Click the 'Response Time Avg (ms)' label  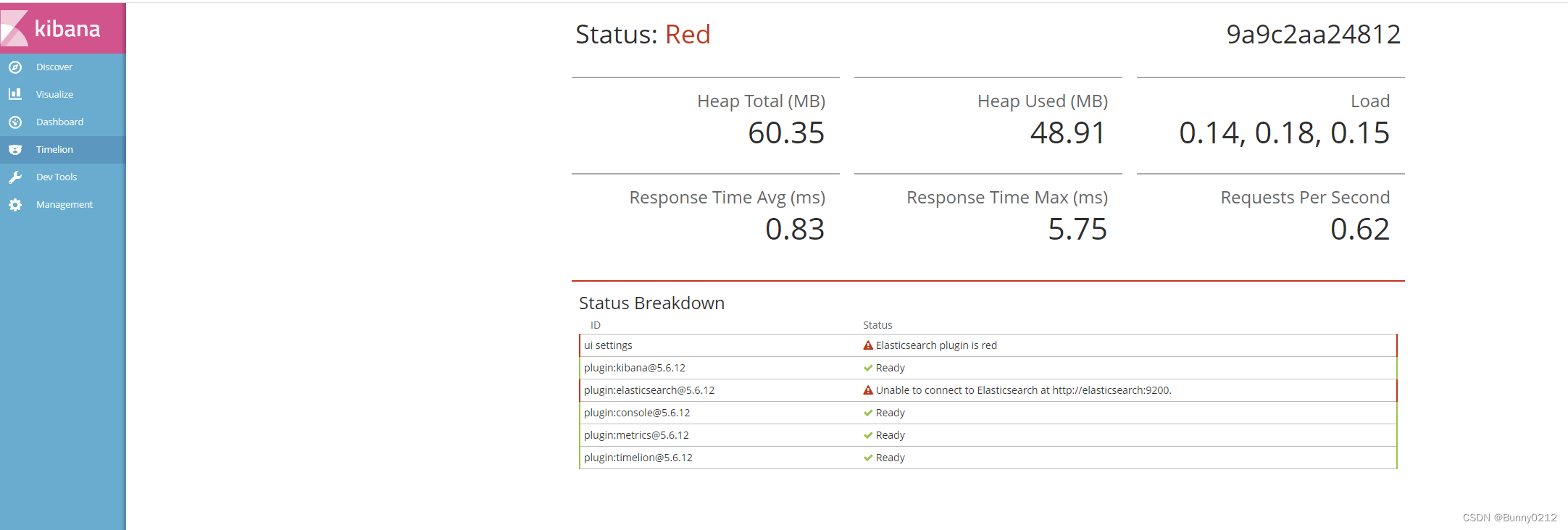pos(727,198)
